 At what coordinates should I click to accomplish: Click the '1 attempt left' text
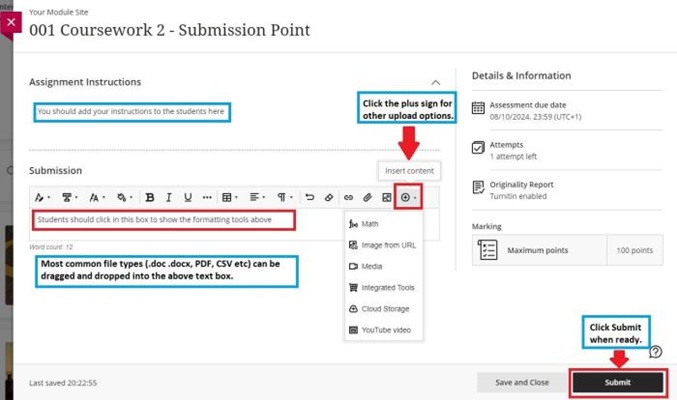[x=513, y=156]
